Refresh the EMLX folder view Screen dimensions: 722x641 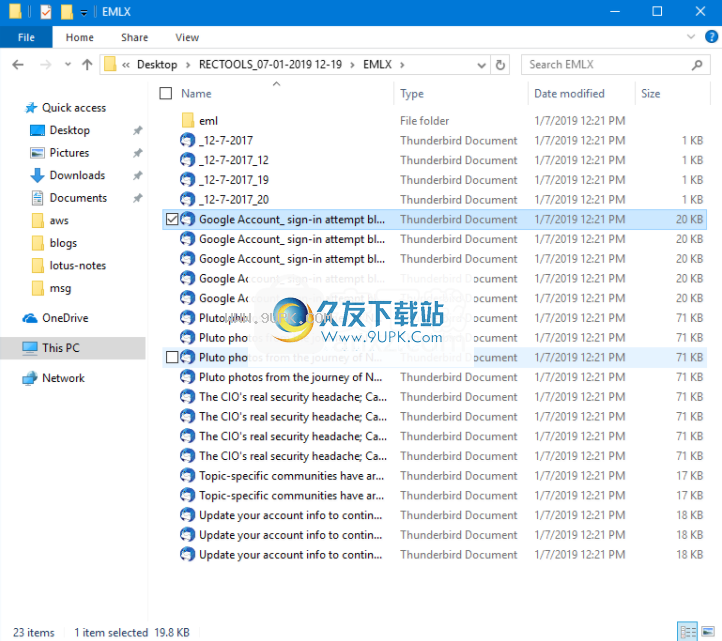(500, 65)
